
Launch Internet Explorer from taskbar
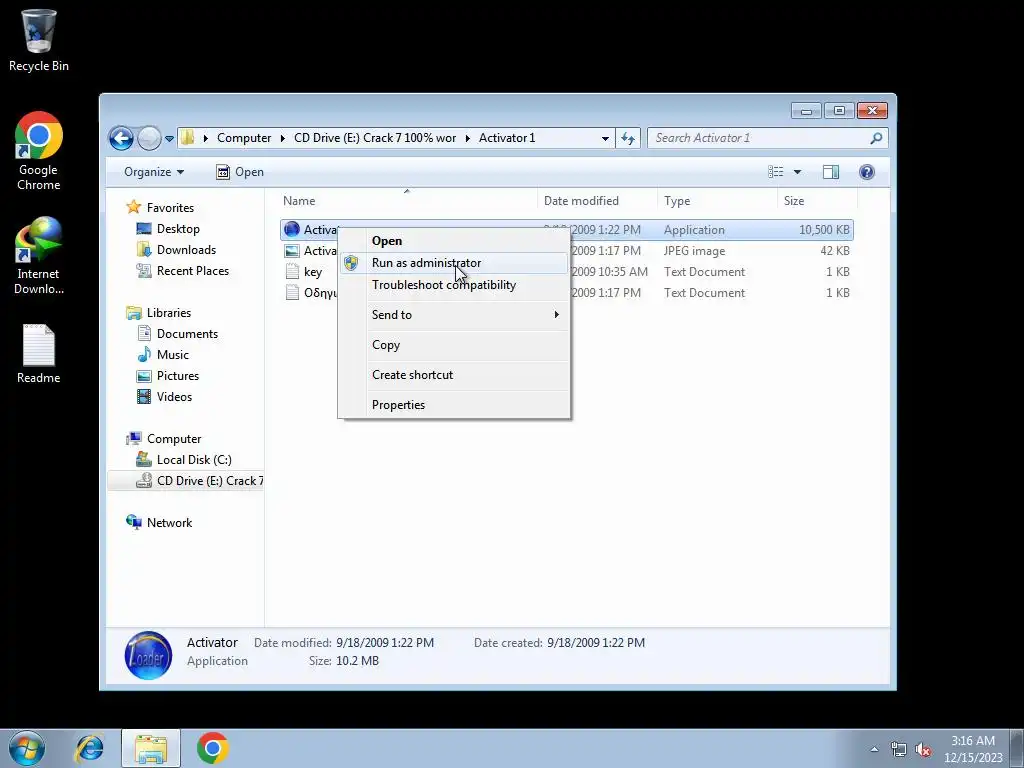pyautogui.click(x=89, y=748)
